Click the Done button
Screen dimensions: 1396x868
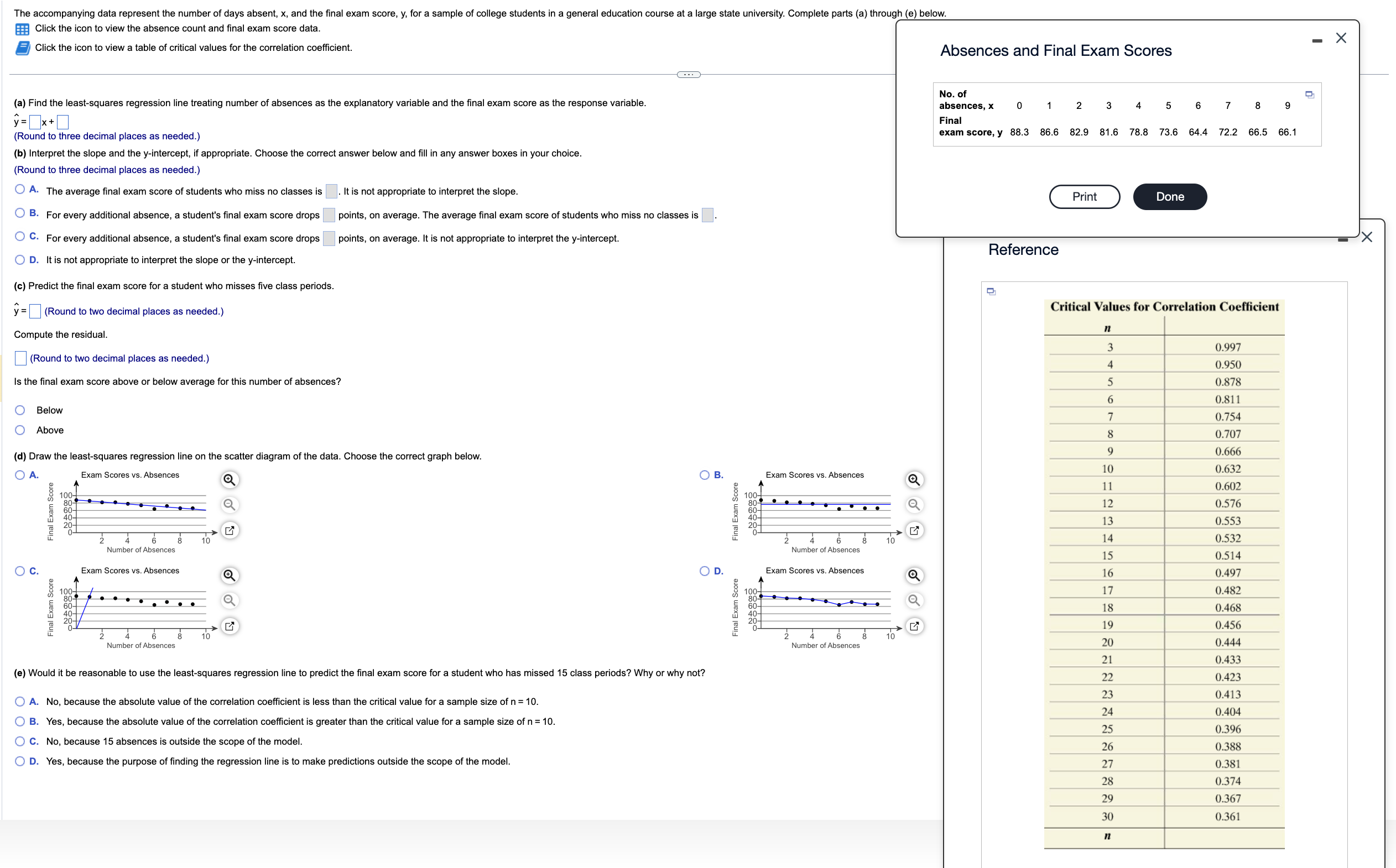click(1170, 196)
